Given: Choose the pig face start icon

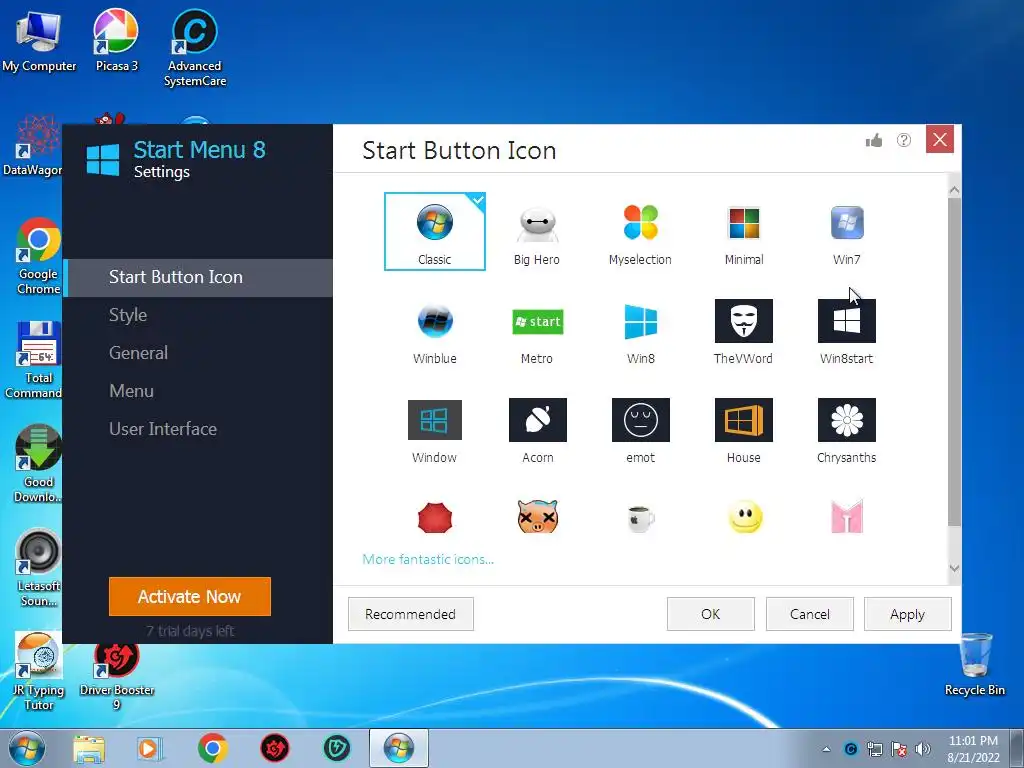Looking at the screenshot, I should tap(537, 517).
